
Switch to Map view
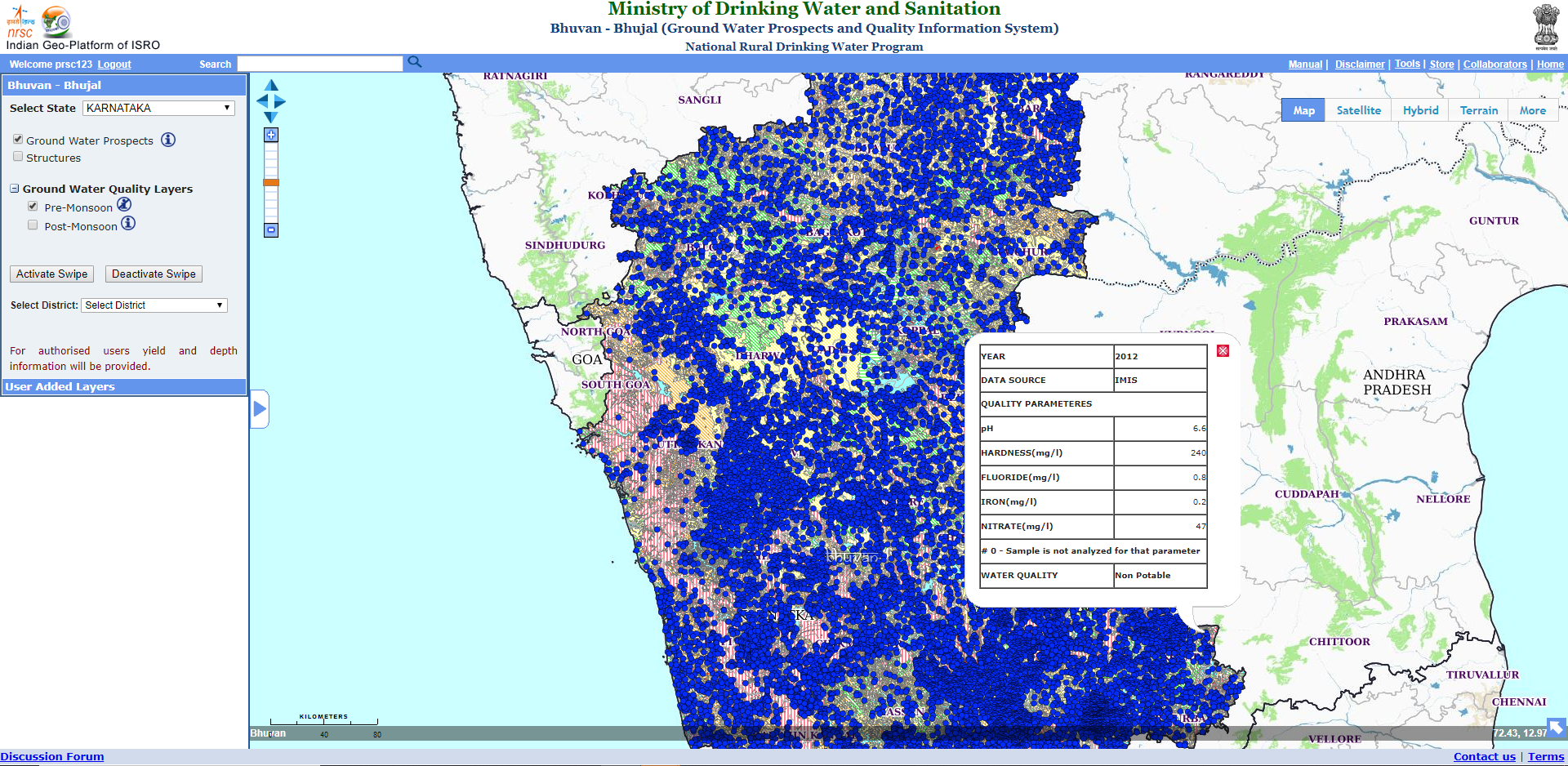click(x=1304, y=110)
